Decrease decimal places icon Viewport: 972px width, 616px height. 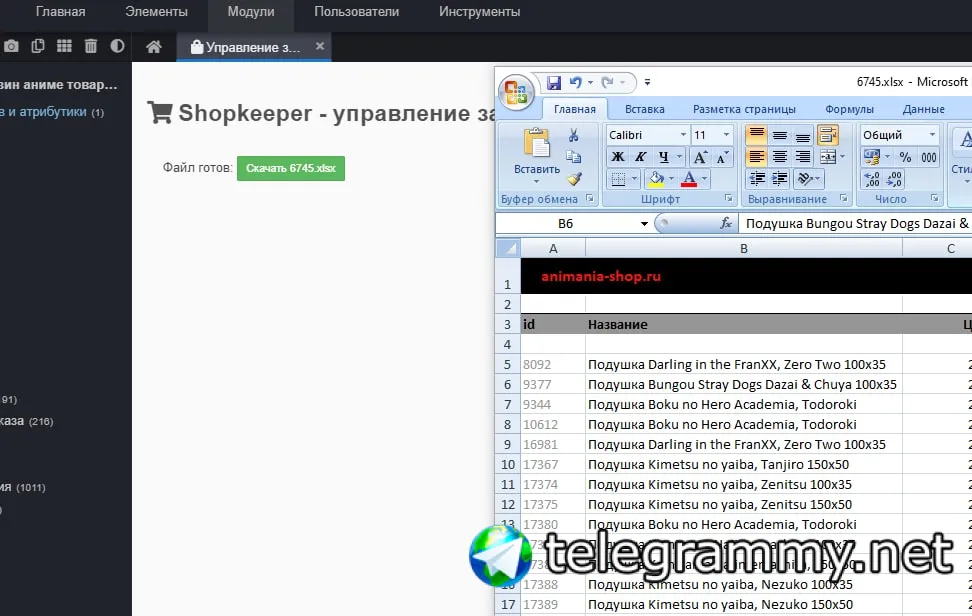tap(895, 179)
